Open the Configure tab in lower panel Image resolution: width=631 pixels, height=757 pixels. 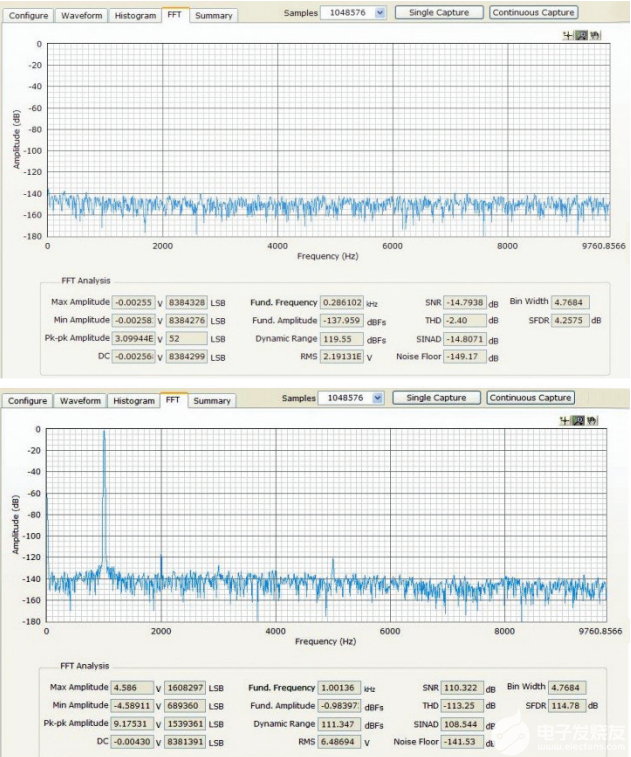click(x=28, y=401)
